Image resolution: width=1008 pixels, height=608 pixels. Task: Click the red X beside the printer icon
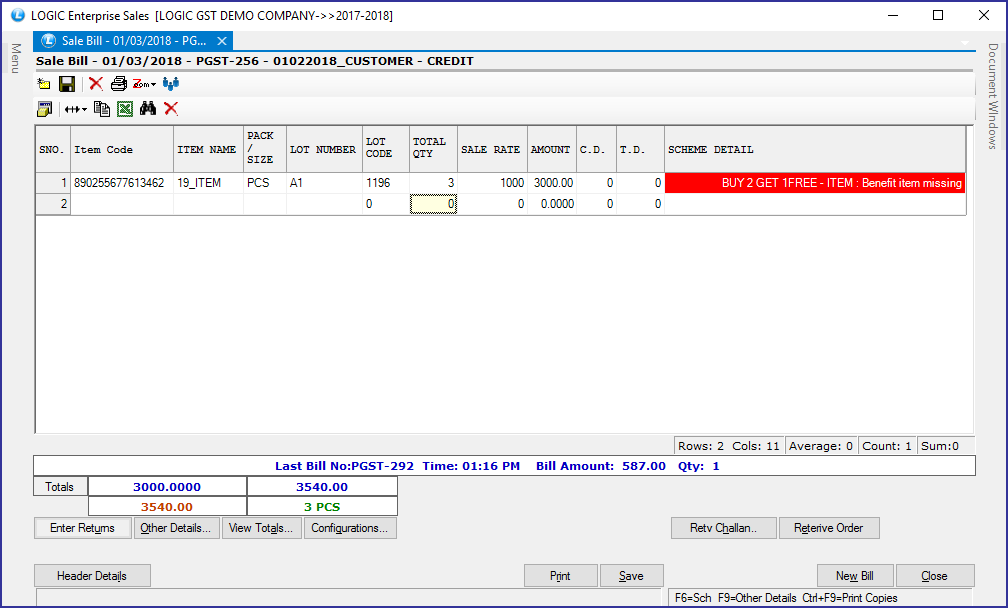(96, 84)
